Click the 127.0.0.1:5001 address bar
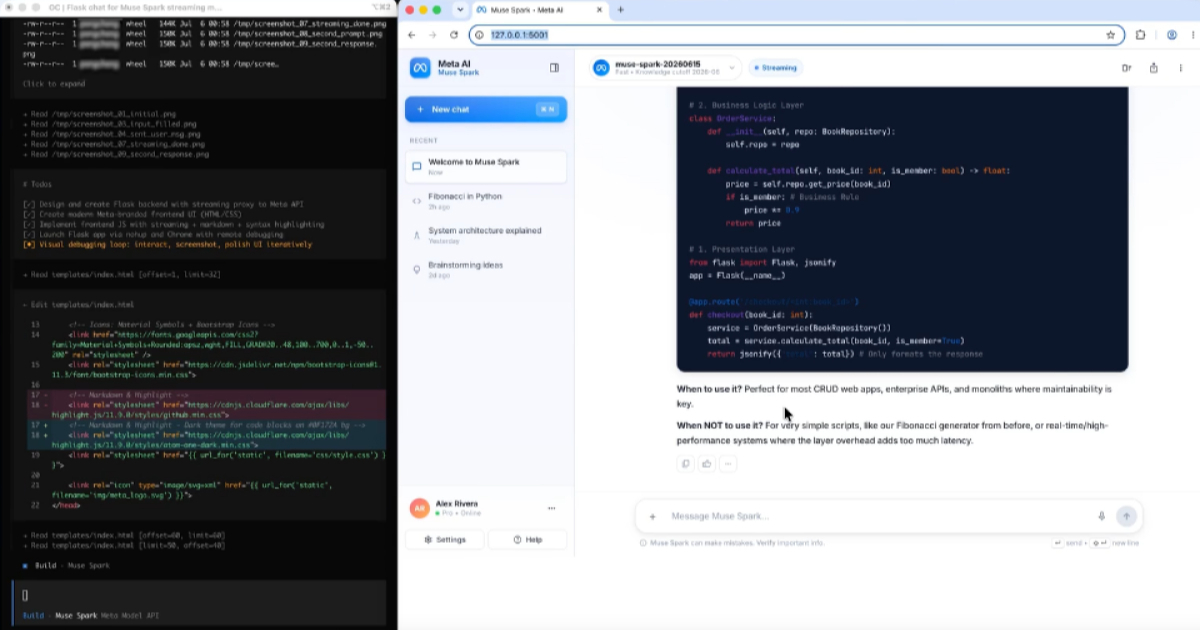Screen dimensions: 1200x630 [x=795, y=34]
